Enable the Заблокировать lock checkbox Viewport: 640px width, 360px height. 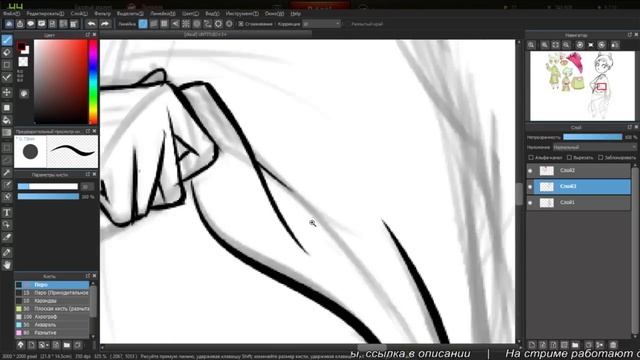point(600,157)
